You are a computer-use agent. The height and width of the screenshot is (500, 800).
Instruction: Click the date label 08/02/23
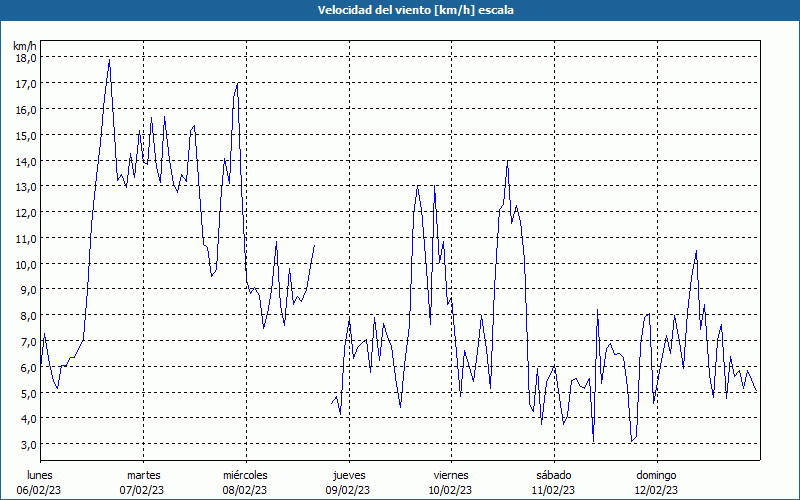(x=244, y=490)
